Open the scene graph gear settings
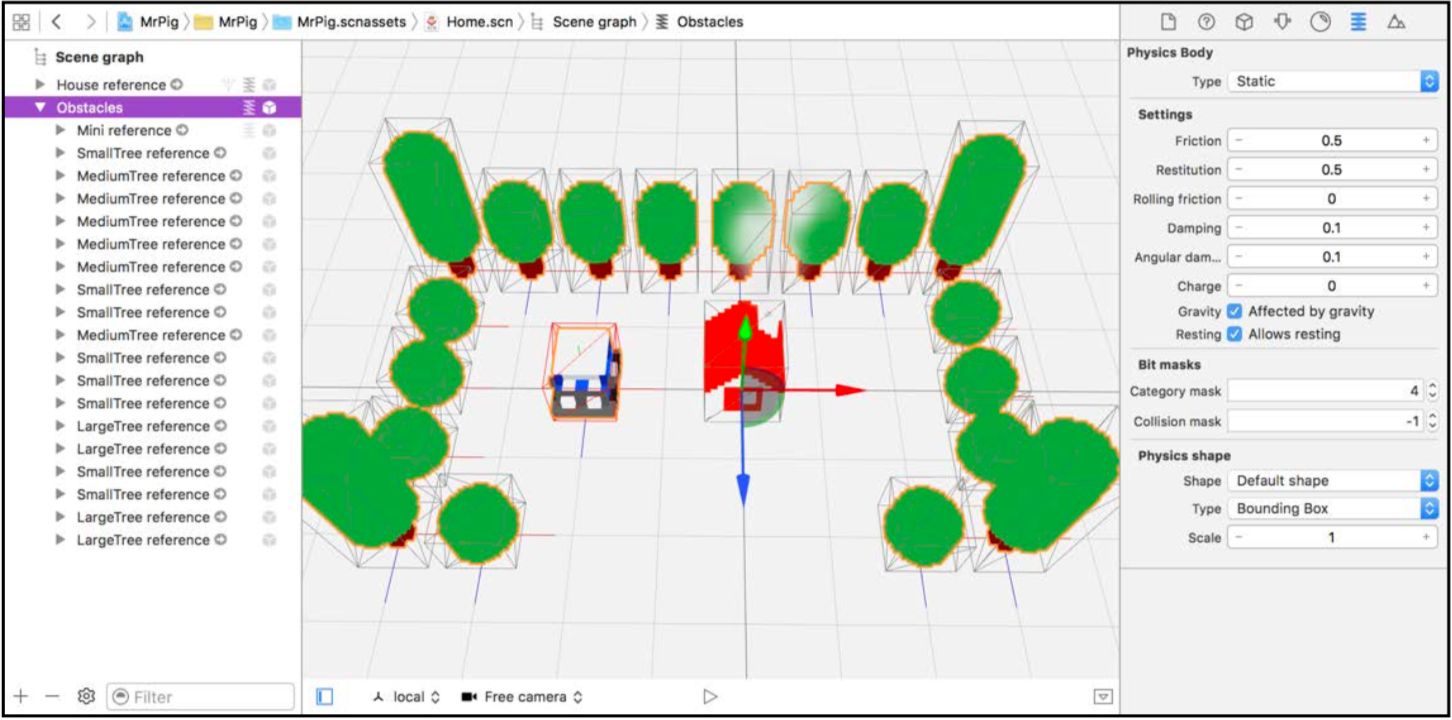This screenshot has height=720, width=1452. (x=86, y=696)
